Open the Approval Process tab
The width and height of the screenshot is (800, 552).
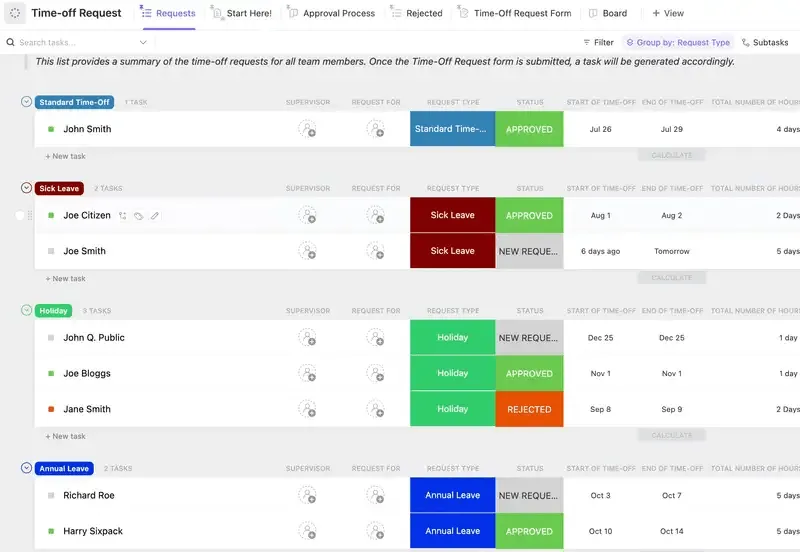(x=331, y=13)
